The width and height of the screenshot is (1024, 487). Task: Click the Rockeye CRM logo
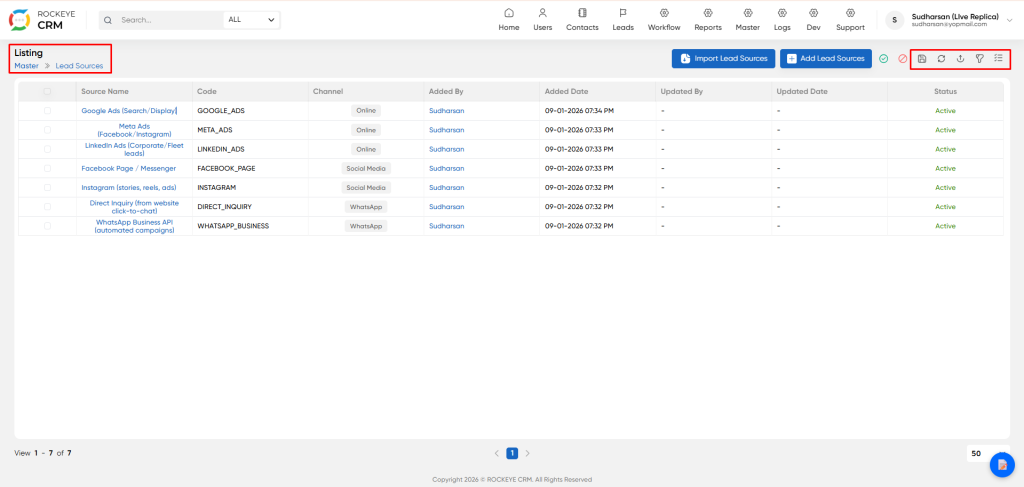41,20
